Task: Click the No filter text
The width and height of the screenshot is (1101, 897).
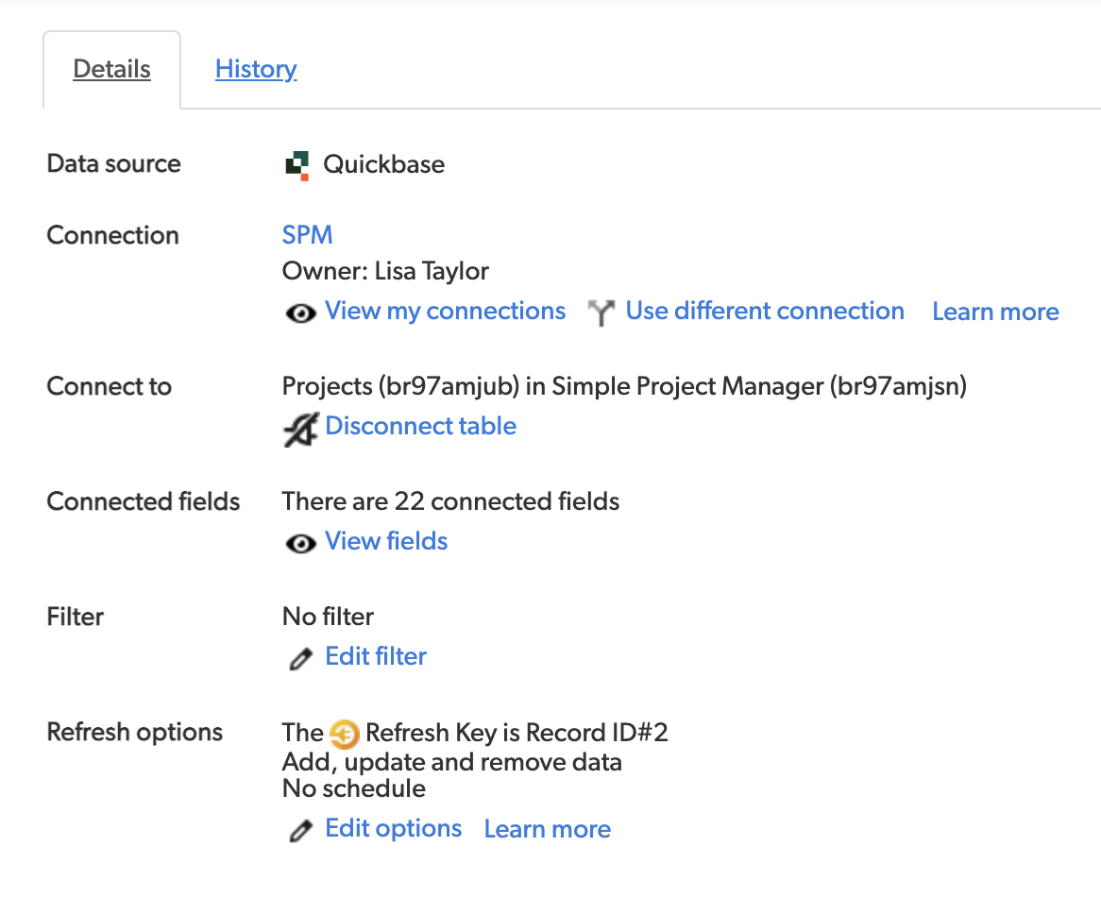Action: tap(328, 617)
